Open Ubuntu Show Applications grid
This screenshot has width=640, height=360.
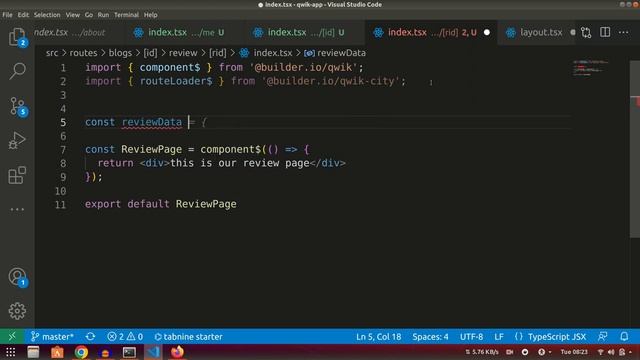11,352
